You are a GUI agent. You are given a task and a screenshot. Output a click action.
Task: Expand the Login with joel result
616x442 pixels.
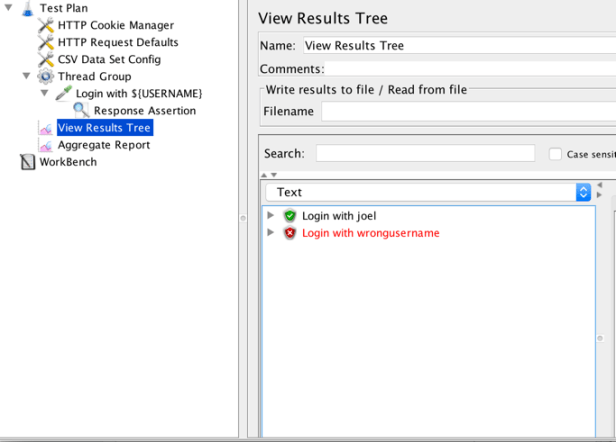coord(270,215)
